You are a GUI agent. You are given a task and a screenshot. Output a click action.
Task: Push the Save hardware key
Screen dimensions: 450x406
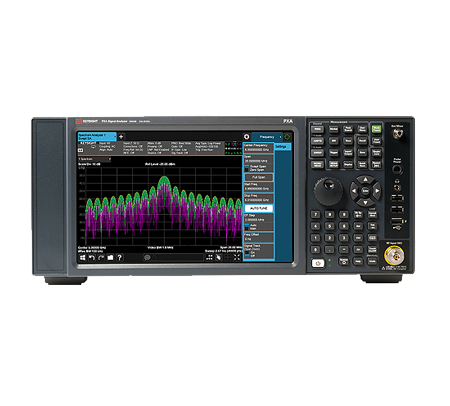[x=362, y=153]
